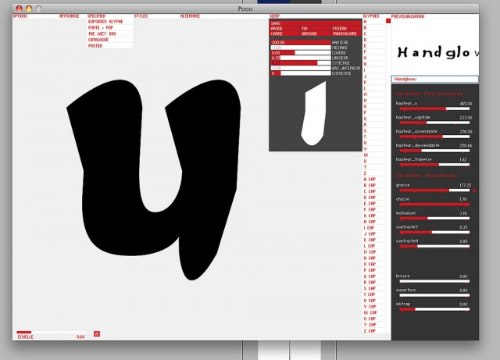
Task: Adjust the serif COURBE slider
Action: coord(301,53)
